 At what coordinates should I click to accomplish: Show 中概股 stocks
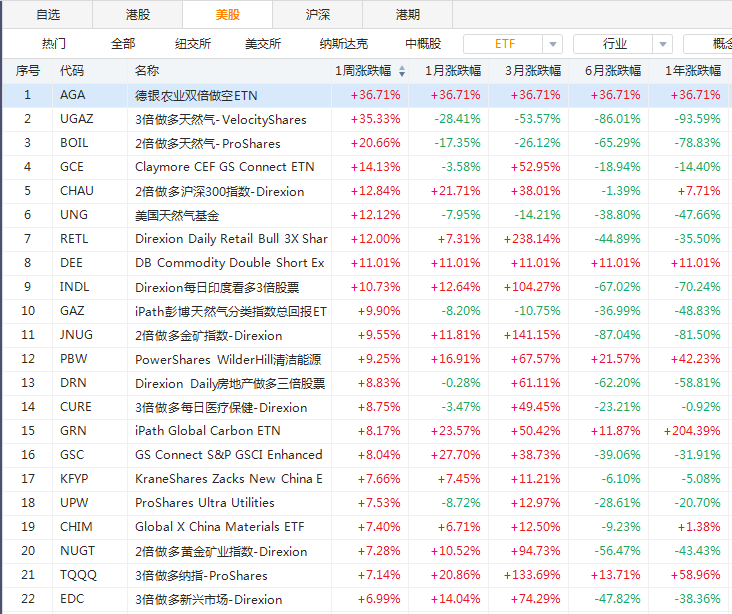[x=423, y=44]
